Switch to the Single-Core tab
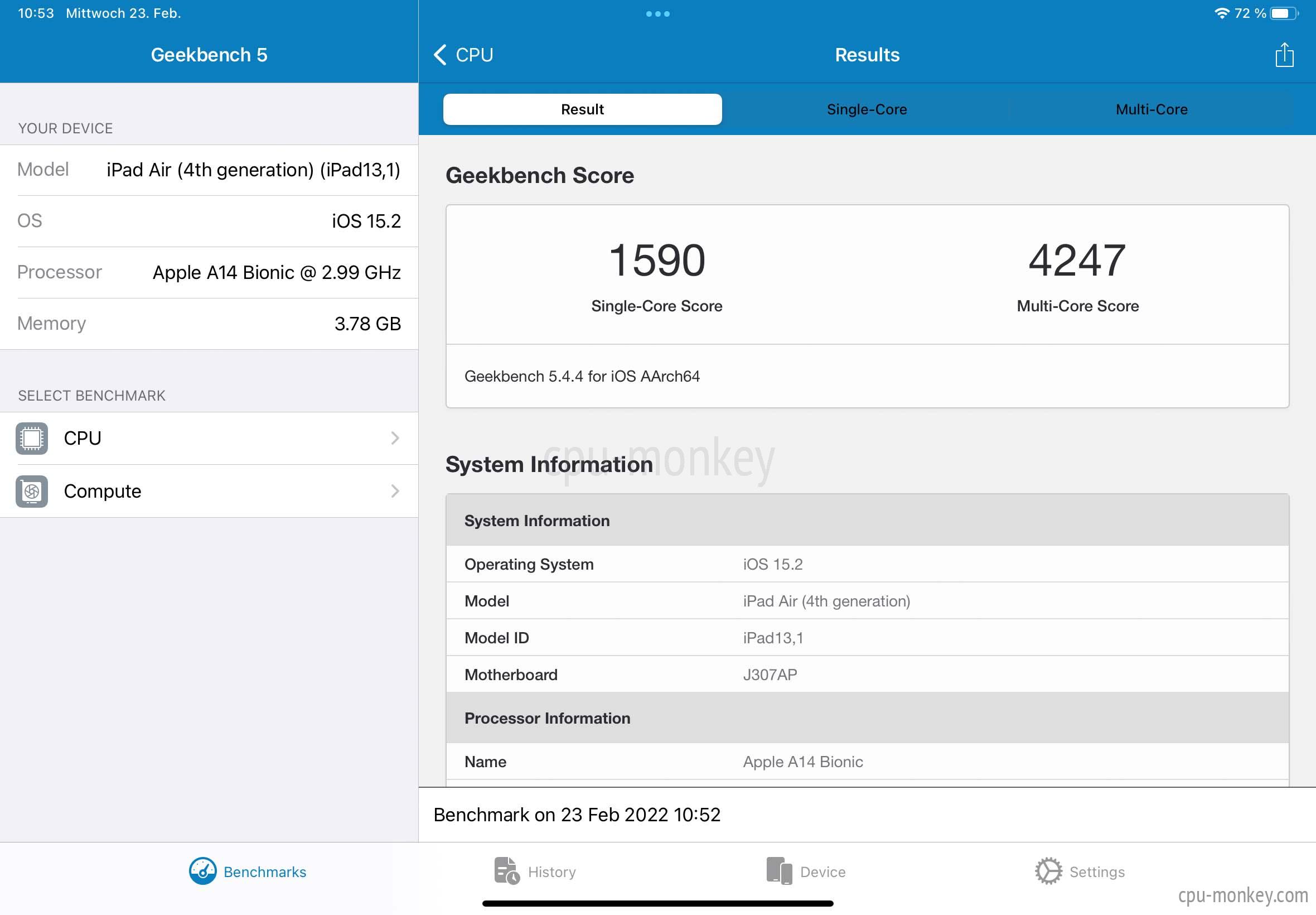The width and height of the screenshot is (1316, 915). click(866, 109)
